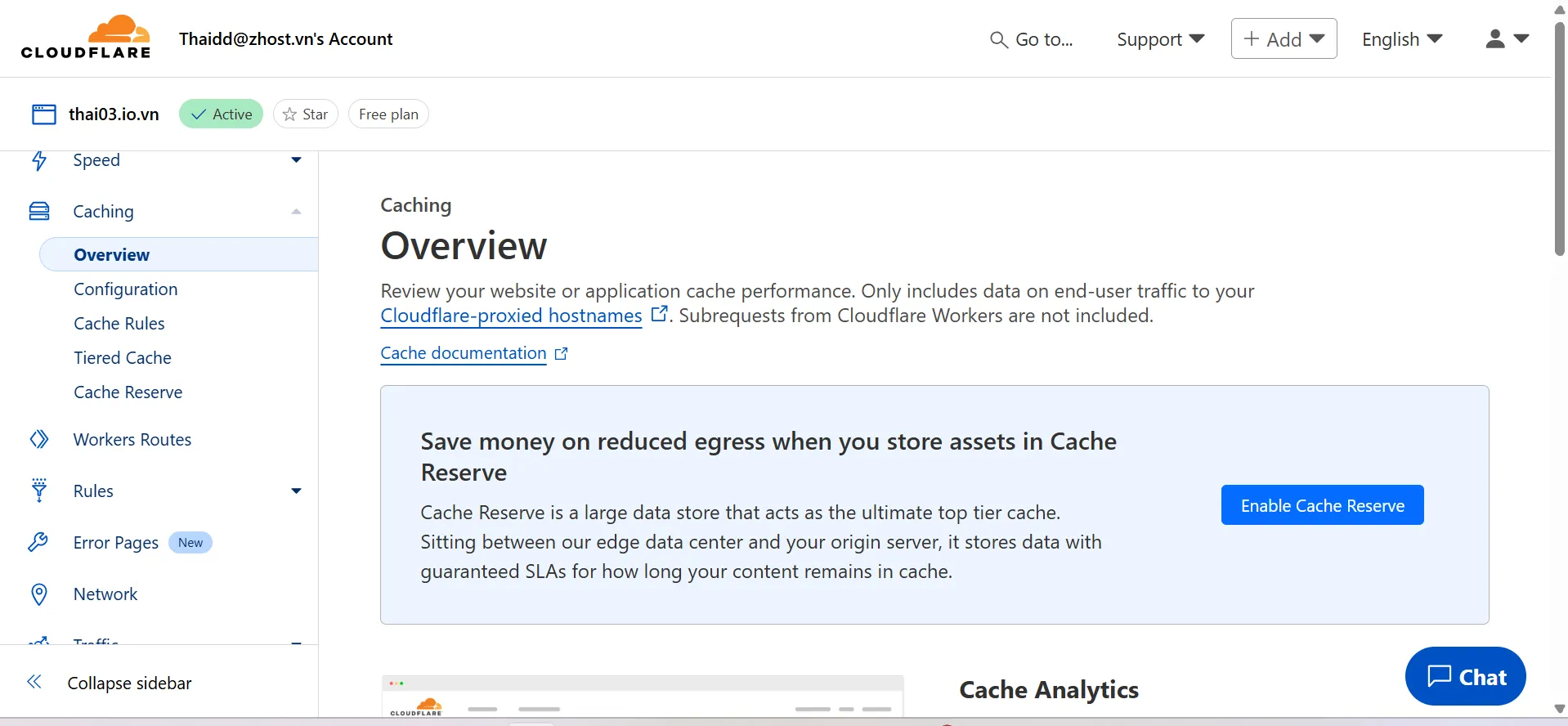Toggle the Star button for thai03.io.vn

click(306, 114)
